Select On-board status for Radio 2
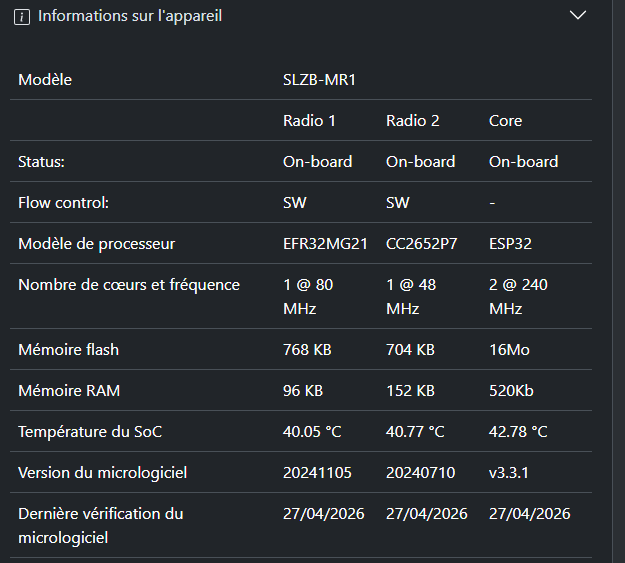625x563 pixels. coord(421,161)
